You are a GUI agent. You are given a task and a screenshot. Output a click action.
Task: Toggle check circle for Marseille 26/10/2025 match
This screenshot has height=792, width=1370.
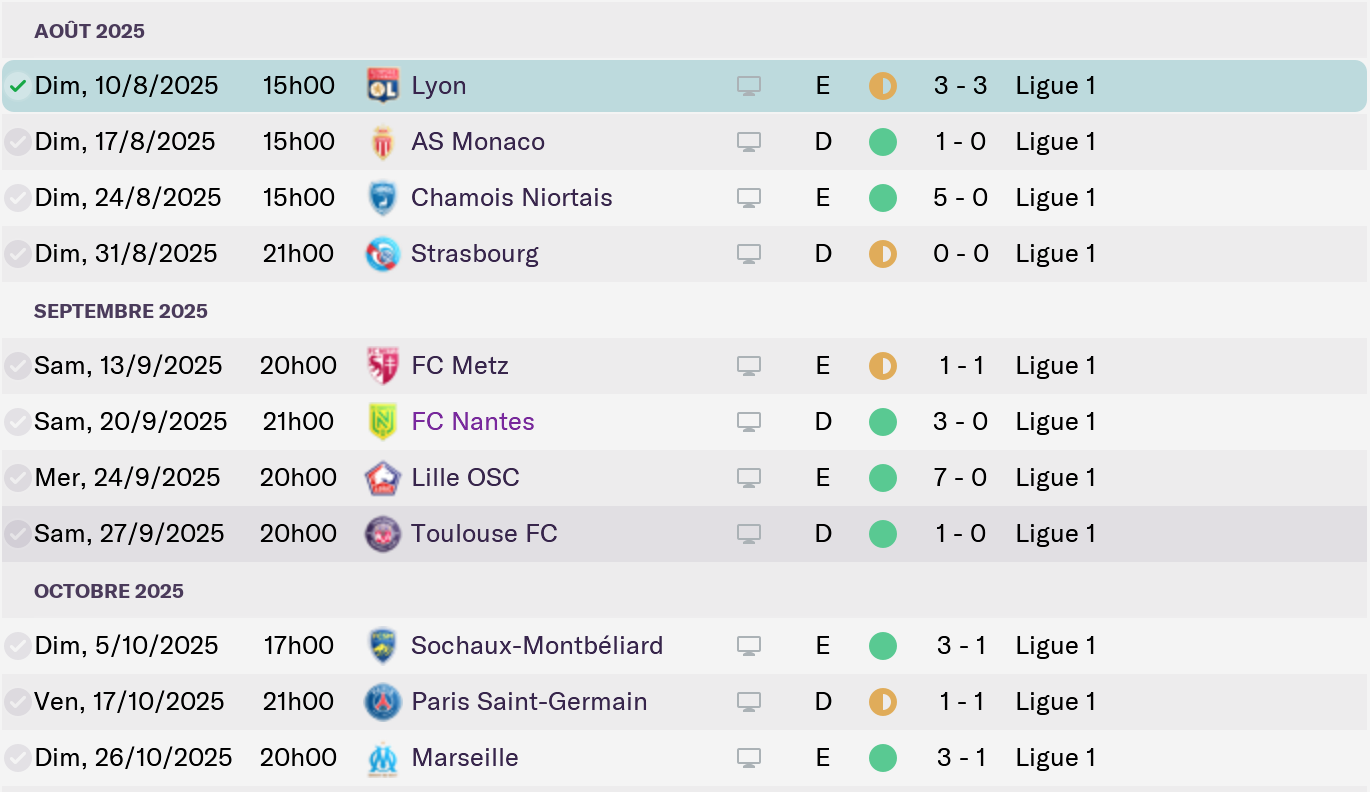[17, 758]
